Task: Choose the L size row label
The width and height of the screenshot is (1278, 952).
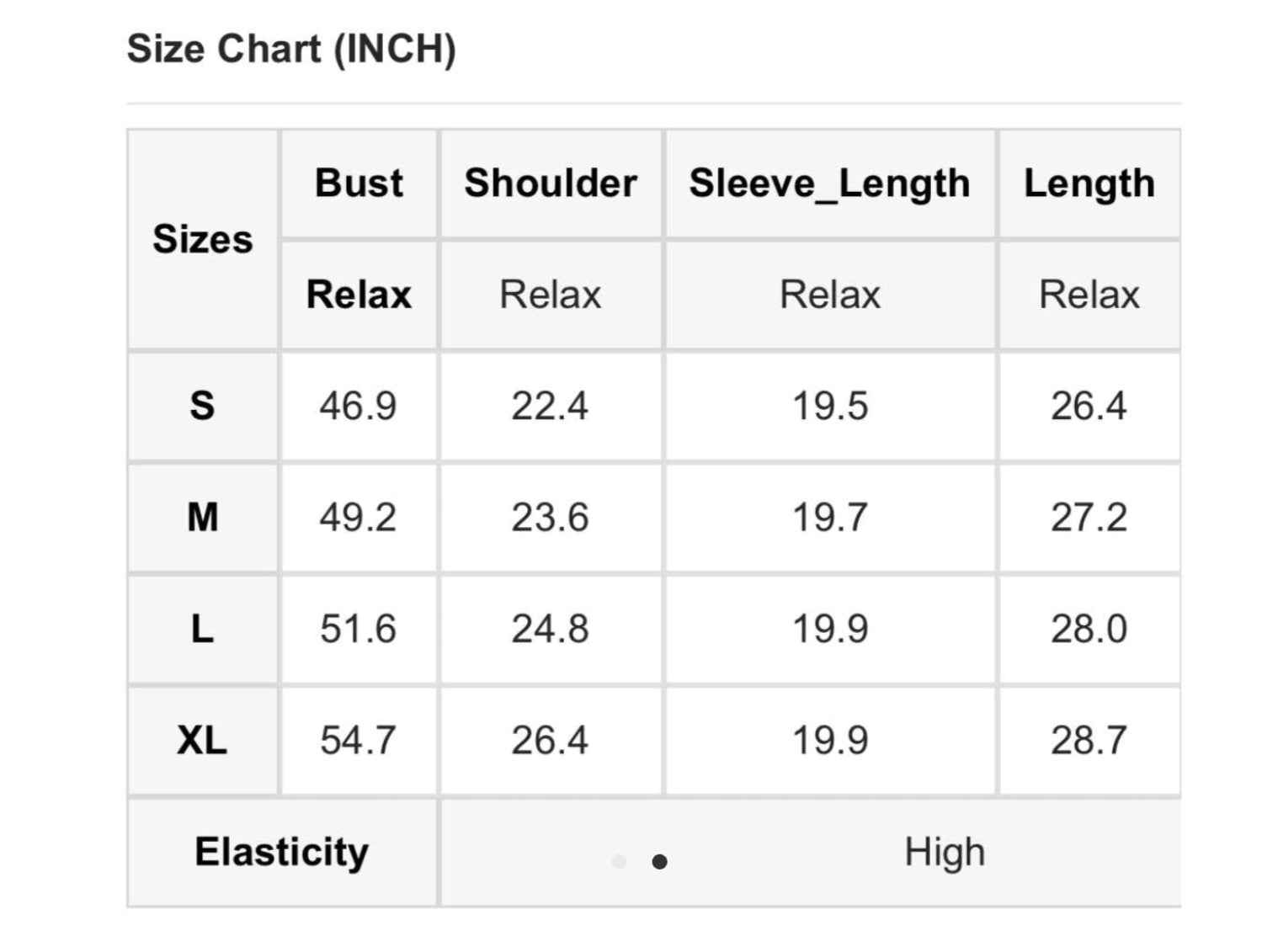Action: coord(202,629)
